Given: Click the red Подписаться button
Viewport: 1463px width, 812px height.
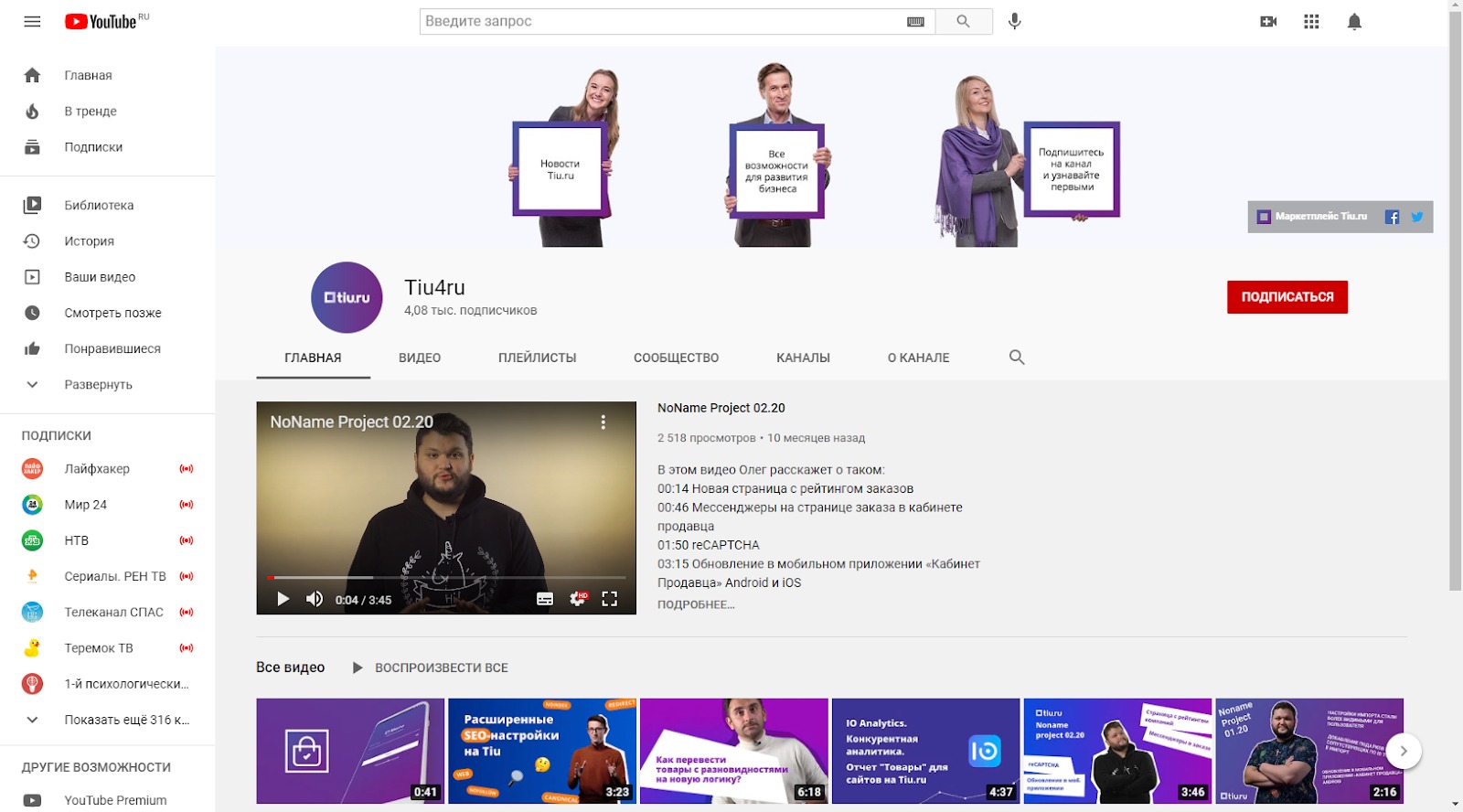Looking at the screenshot, I should 1287,297.
